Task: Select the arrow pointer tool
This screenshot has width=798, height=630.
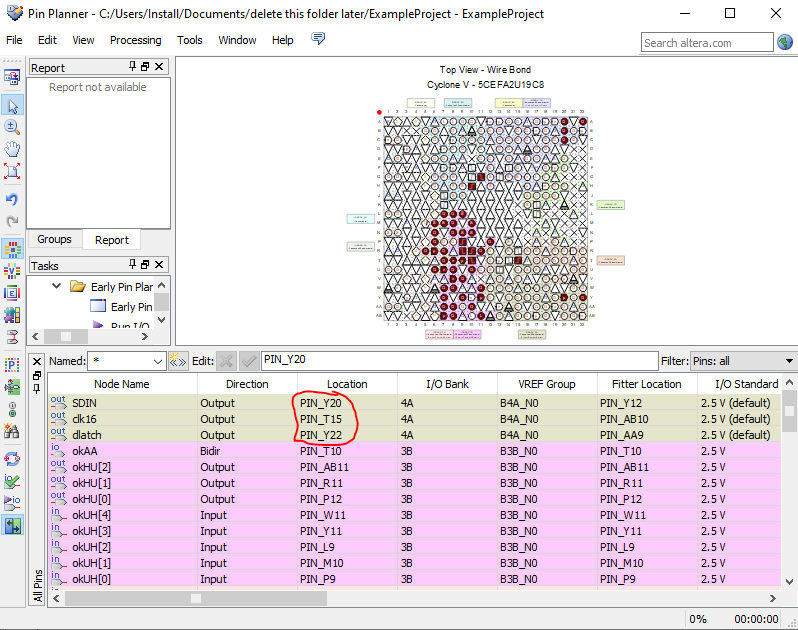Action: tap(13, 105)
